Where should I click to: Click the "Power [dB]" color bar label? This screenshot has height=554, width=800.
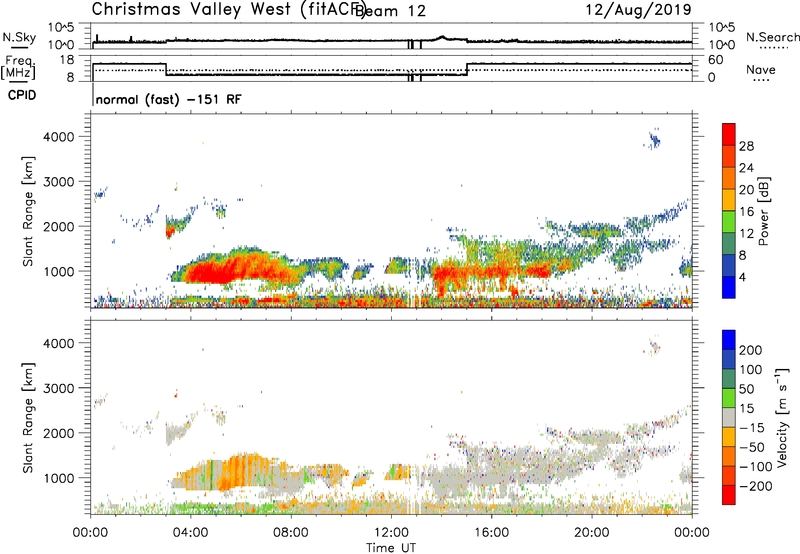pyautogui.click(x=763, y=211)
